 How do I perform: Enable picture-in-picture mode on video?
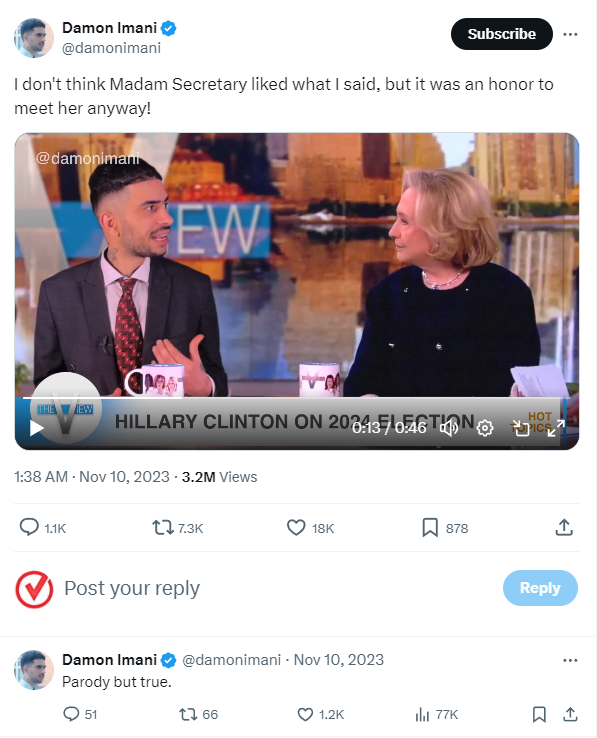tap(521, 428)
